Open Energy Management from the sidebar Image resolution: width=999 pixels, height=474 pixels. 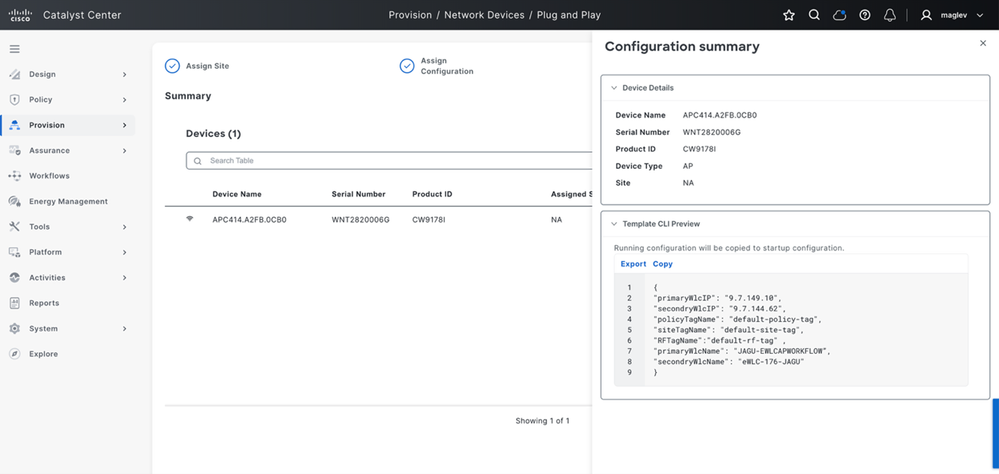pyautogui.click(x=68, y=201)
